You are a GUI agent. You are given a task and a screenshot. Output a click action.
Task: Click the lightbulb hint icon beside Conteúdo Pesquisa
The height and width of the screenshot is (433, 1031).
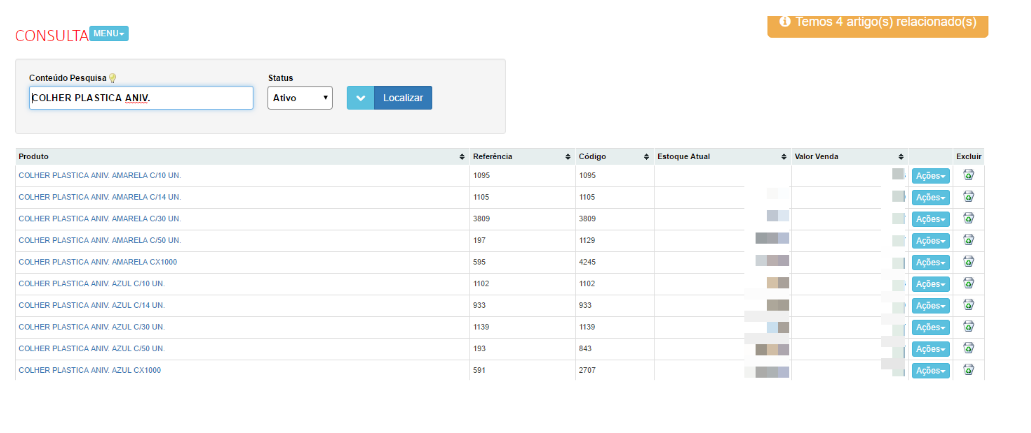tap(113, 78)
